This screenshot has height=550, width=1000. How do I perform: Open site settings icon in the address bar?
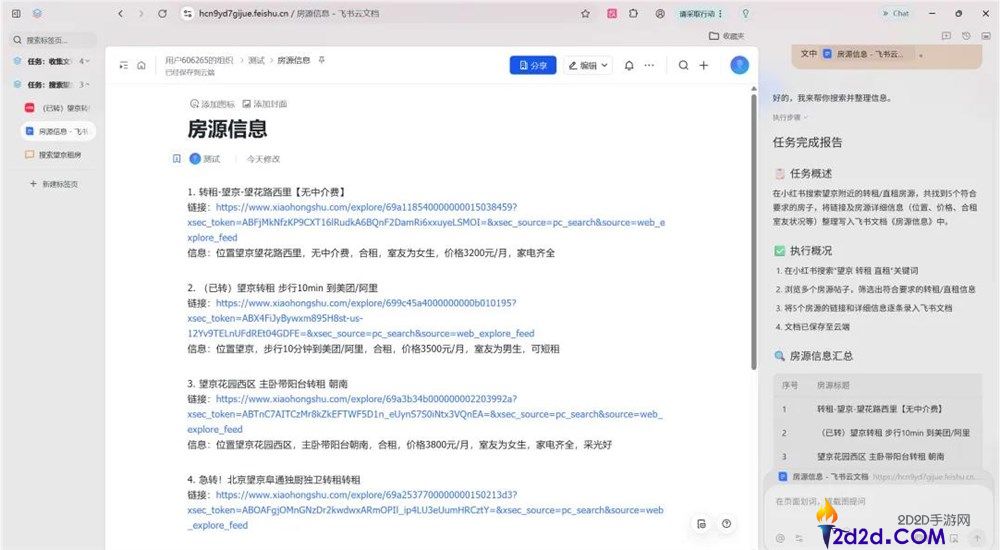[x=187, y=13]
